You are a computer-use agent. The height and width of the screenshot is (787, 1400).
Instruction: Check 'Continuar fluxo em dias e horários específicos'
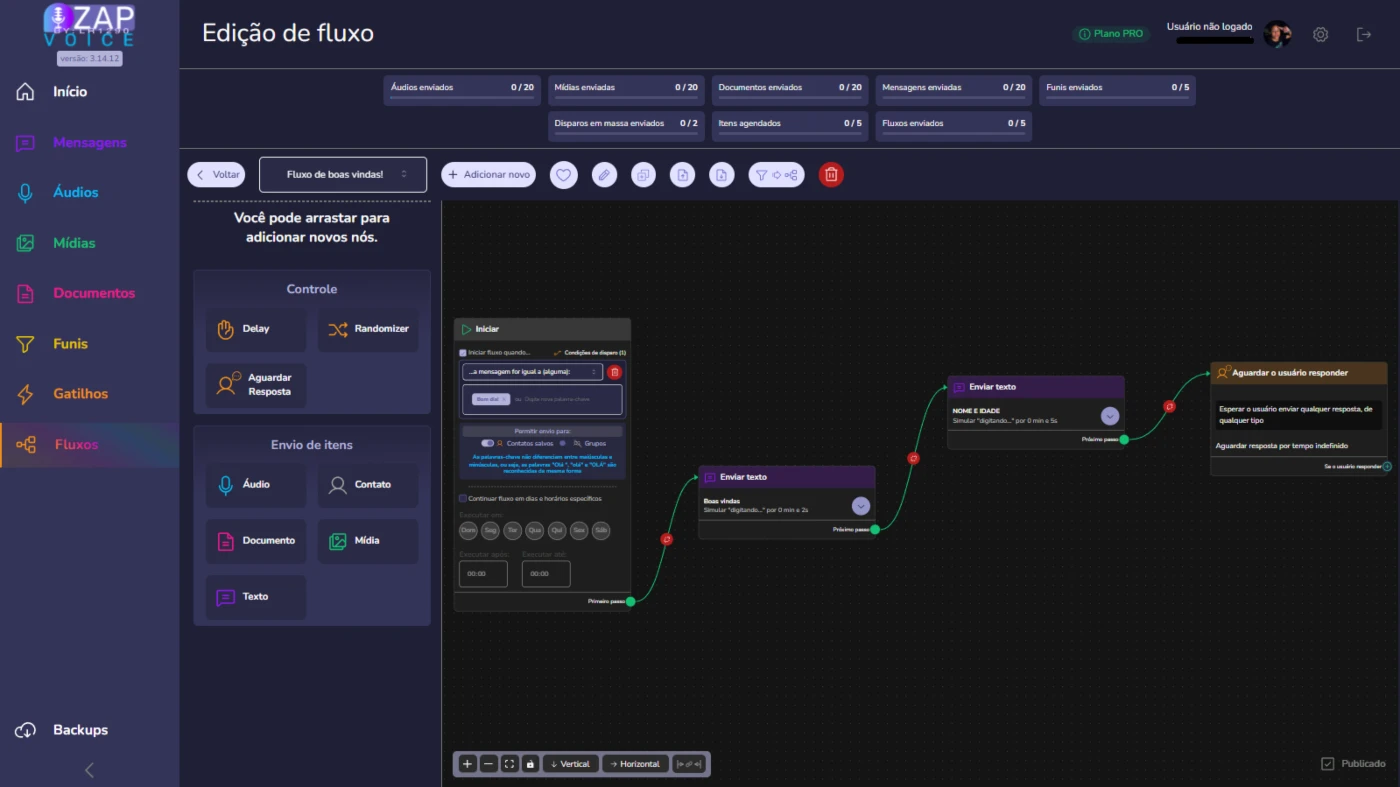463,498
